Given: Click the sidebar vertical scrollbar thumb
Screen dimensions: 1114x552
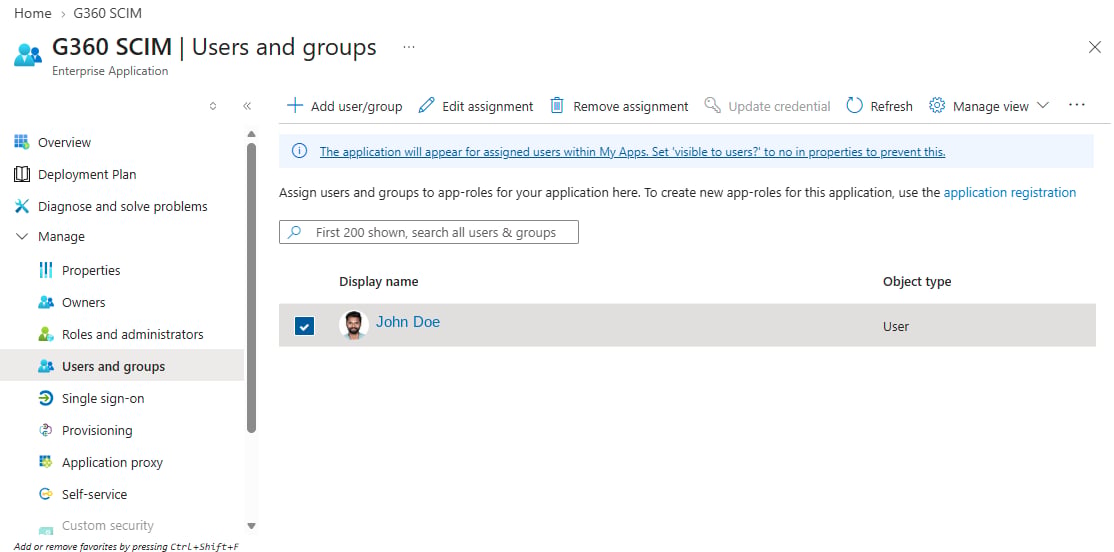Looking at the screenshot, I should pos(251,288).
